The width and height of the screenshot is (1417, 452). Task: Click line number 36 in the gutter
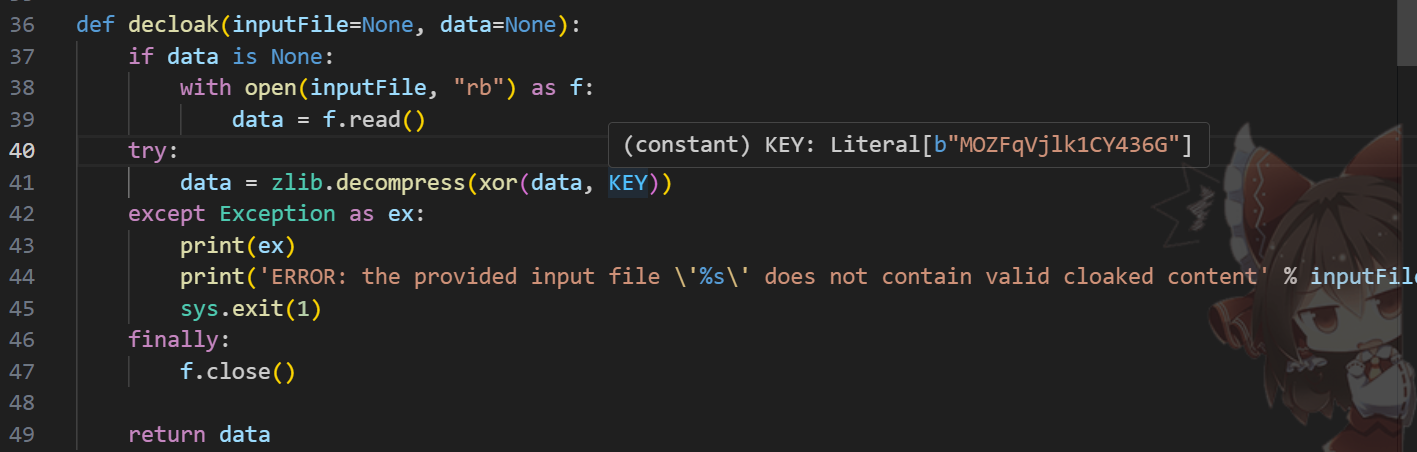[22, 24]
